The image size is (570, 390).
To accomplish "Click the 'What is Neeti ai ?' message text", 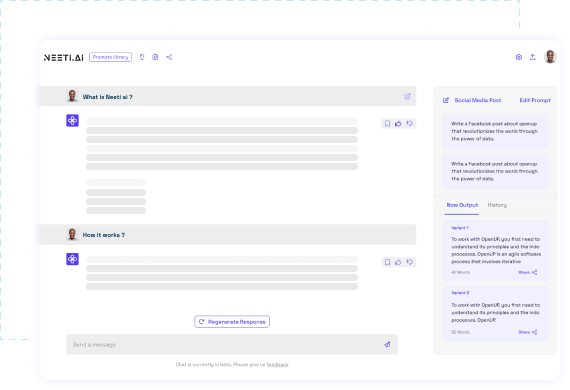I will click(x=108, y=97).
